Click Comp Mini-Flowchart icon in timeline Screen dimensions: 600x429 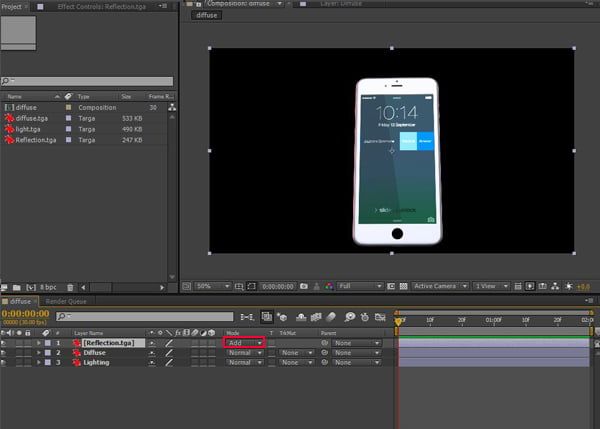click(247, 317)
